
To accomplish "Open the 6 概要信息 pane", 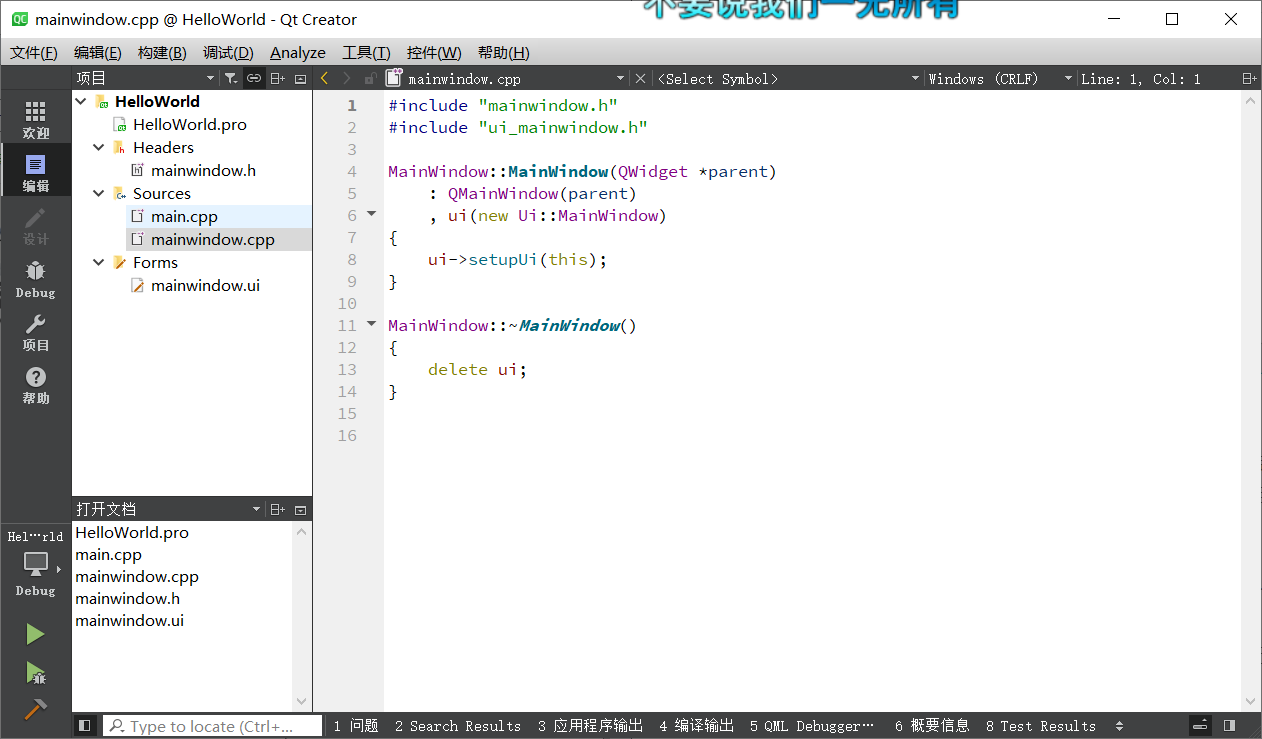I will click(932, 726).
